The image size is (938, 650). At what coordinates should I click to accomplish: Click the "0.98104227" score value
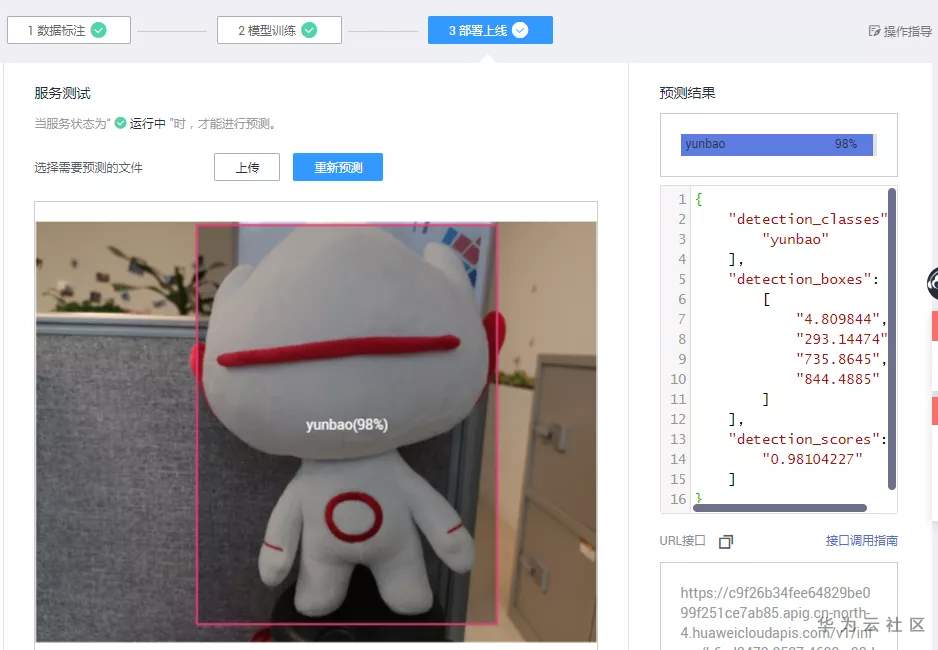tap(812, 459)
